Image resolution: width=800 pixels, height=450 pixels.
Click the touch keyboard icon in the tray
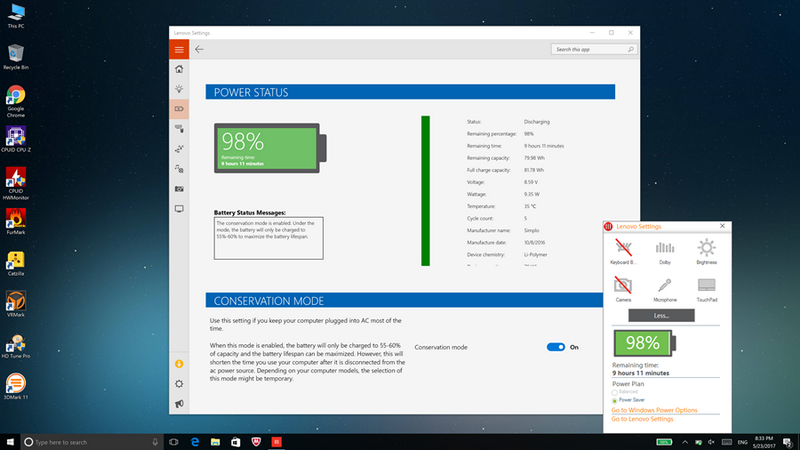[x=727, y=442]
